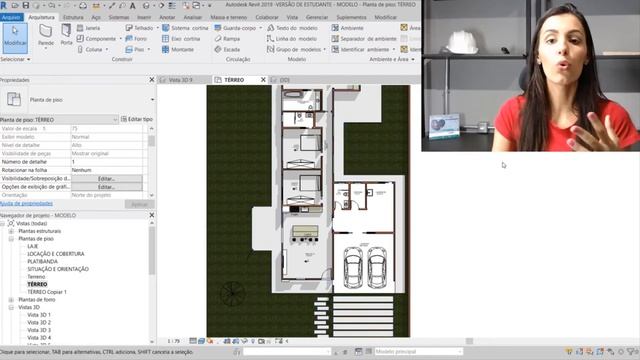Open the Gerenciar ribbon tab
The height and width of the screenshot is (360, 640).
pyautogui.click(x=317, y=17)
